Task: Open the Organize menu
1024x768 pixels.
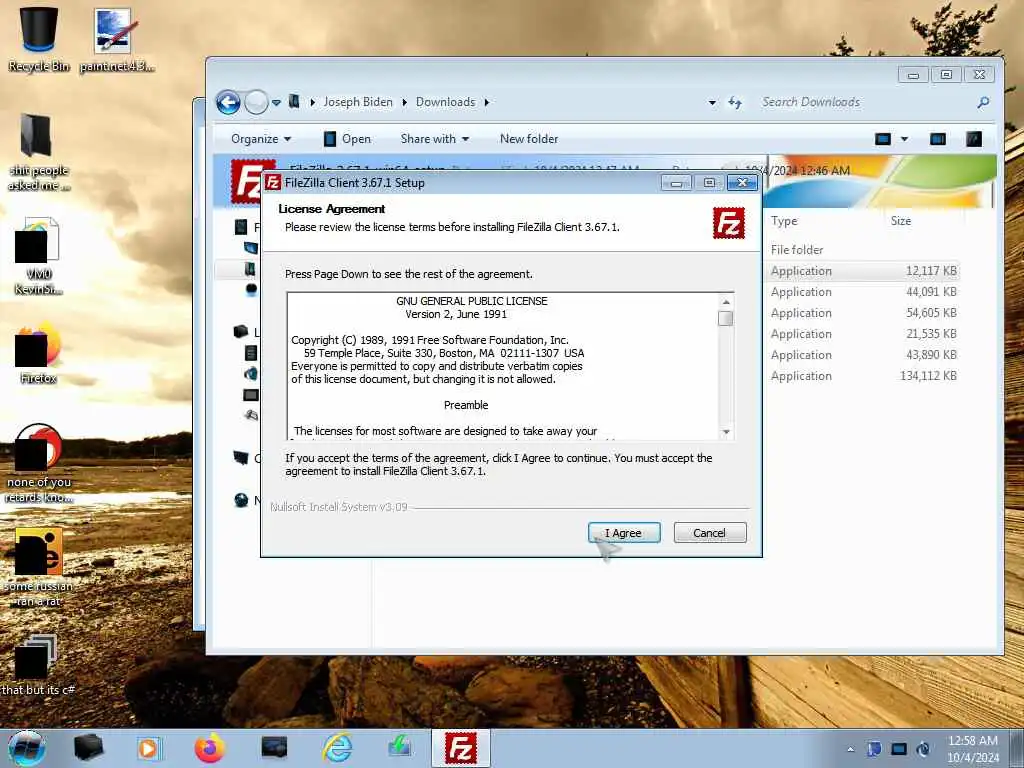Action: 261,138
